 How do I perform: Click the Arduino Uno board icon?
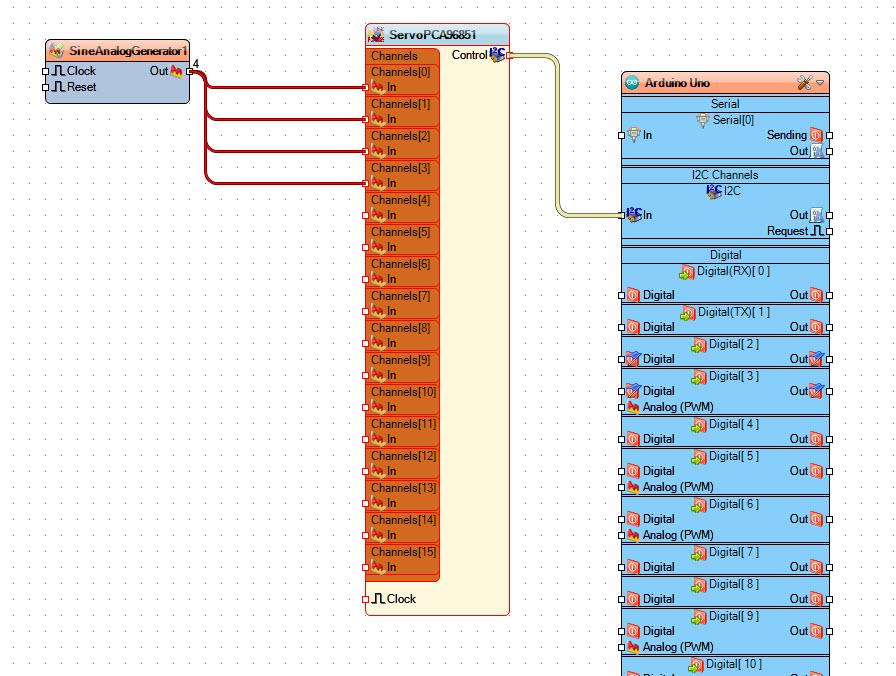[632, 83]
